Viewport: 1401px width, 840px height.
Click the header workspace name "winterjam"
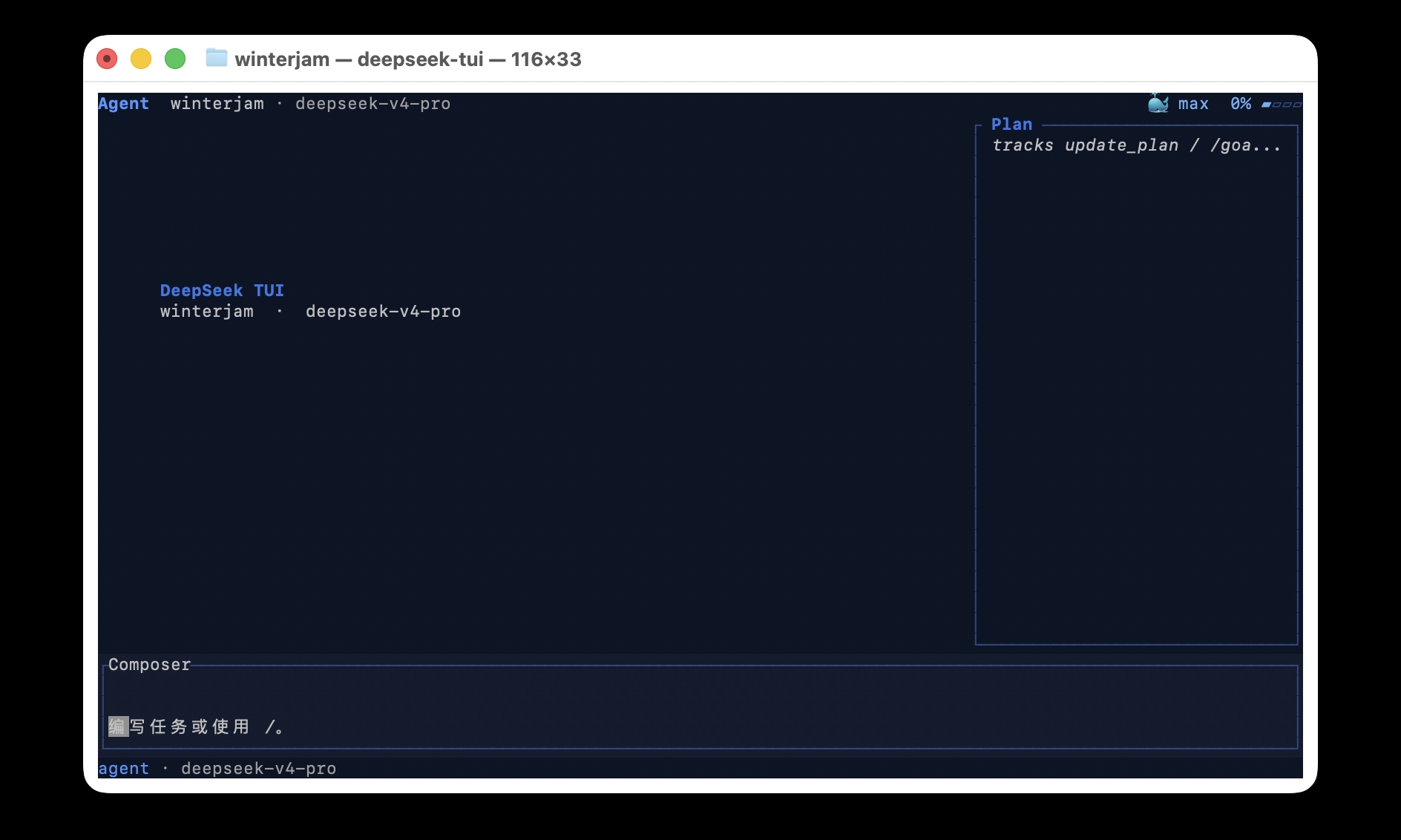point(217,104)
